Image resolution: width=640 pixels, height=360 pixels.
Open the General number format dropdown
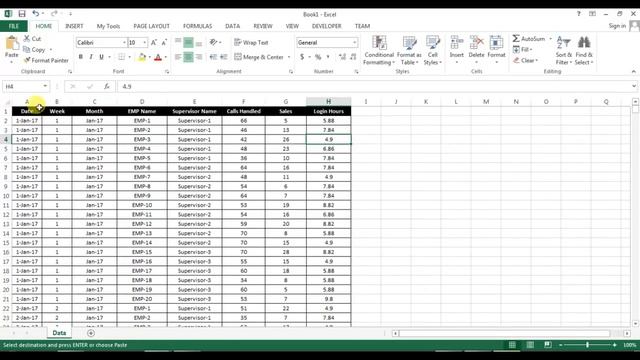click(354, 42)
